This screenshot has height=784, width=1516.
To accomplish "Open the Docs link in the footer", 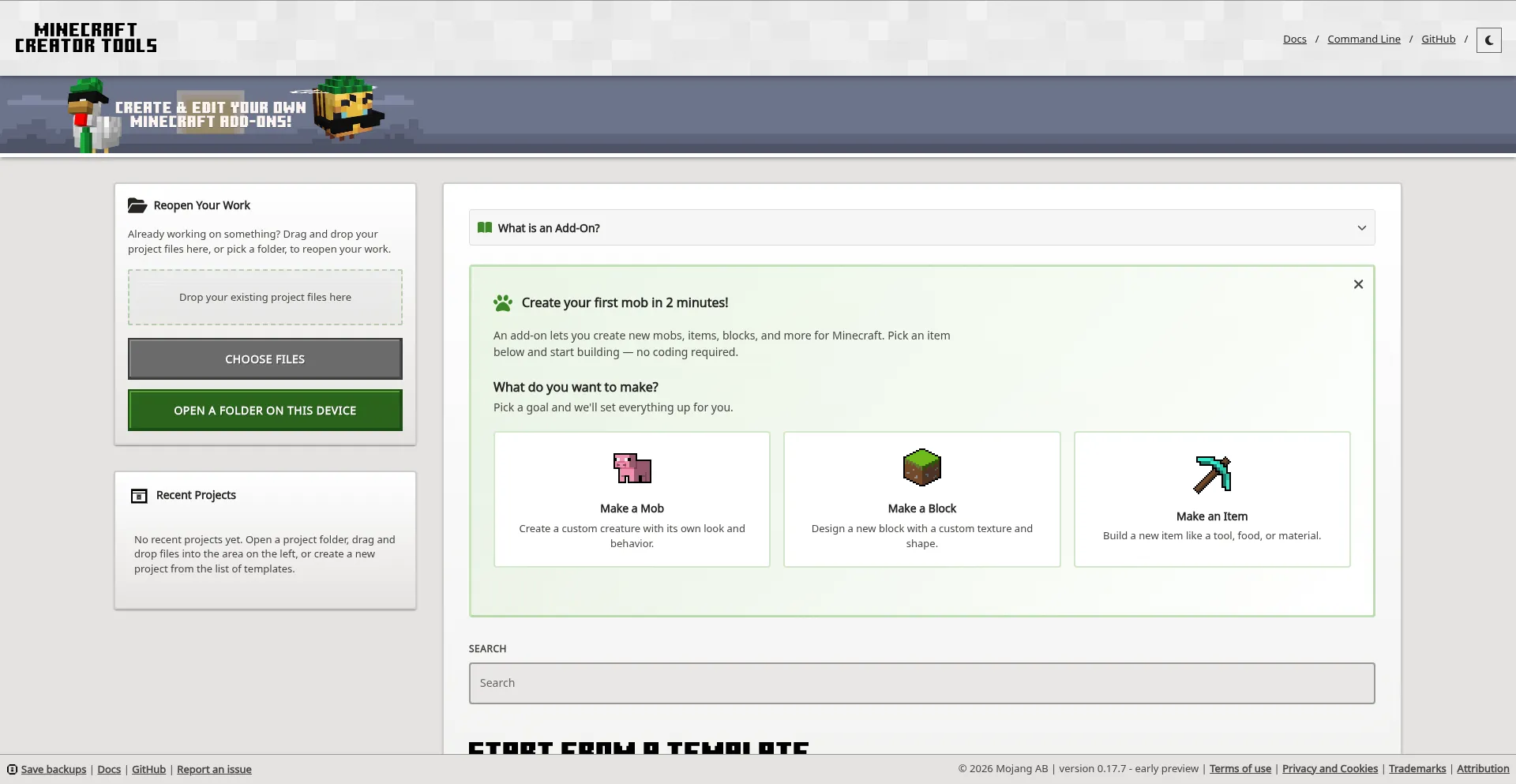I will tap(109, 769).
